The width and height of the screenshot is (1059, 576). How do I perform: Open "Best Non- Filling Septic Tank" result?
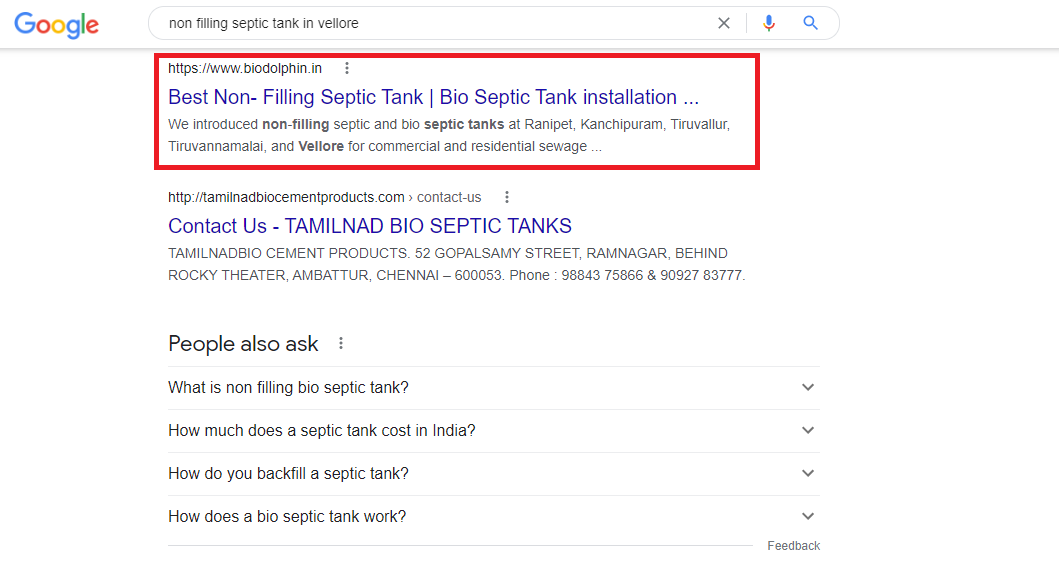coord(433,97)
